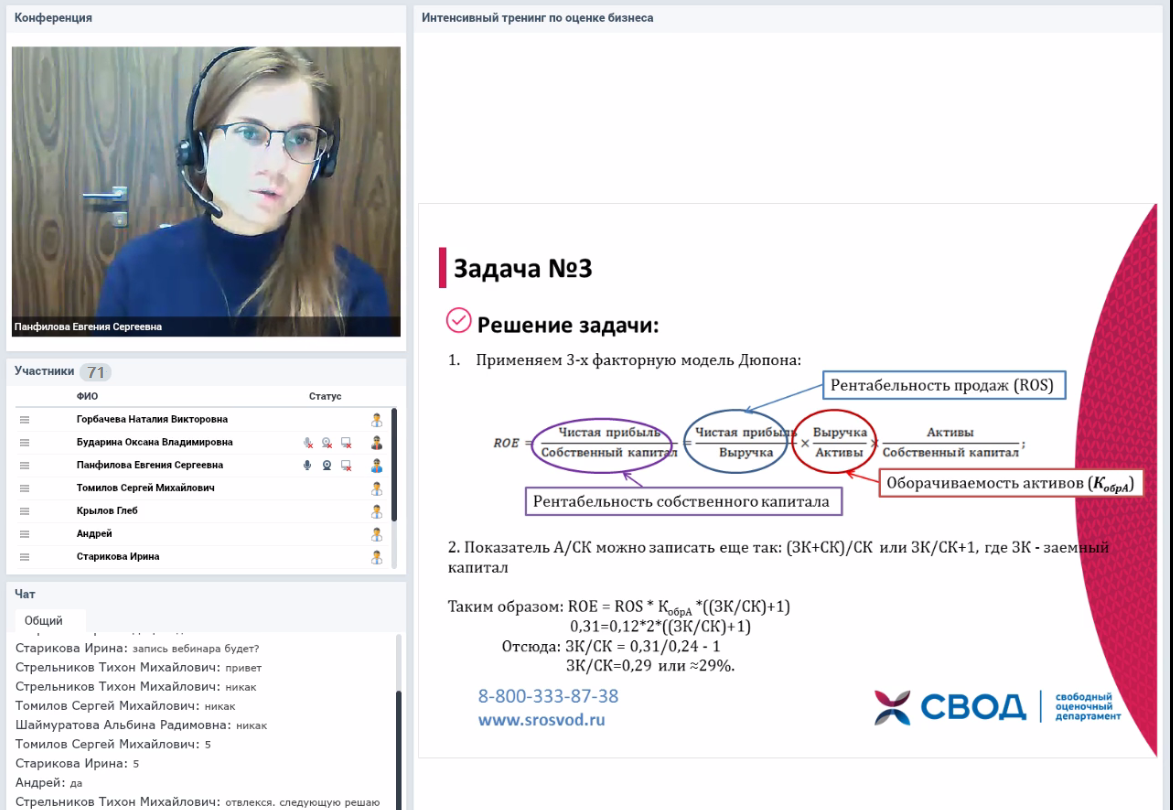Click the participant count badge 71
The width and height of the screenshot is (1173, 810).
(96, 372)
